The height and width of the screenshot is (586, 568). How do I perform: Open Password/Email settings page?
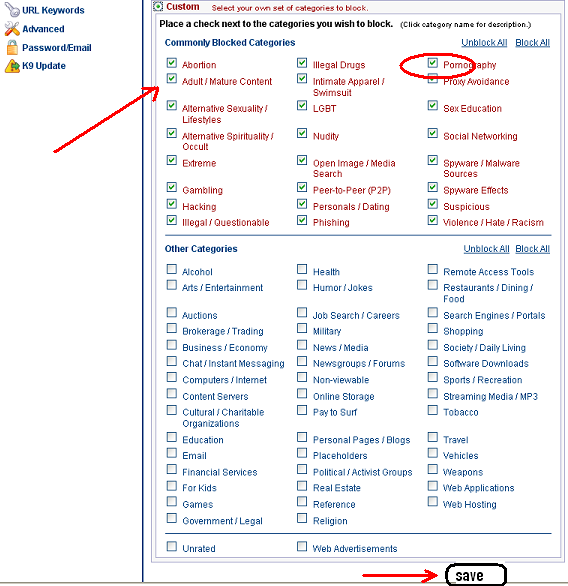(x=57, y=47)
